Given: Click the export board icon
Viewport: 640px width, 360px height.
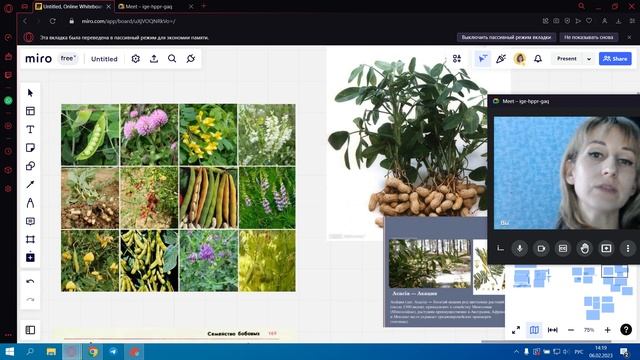Looking at the screenshot, I should [154, 59].
